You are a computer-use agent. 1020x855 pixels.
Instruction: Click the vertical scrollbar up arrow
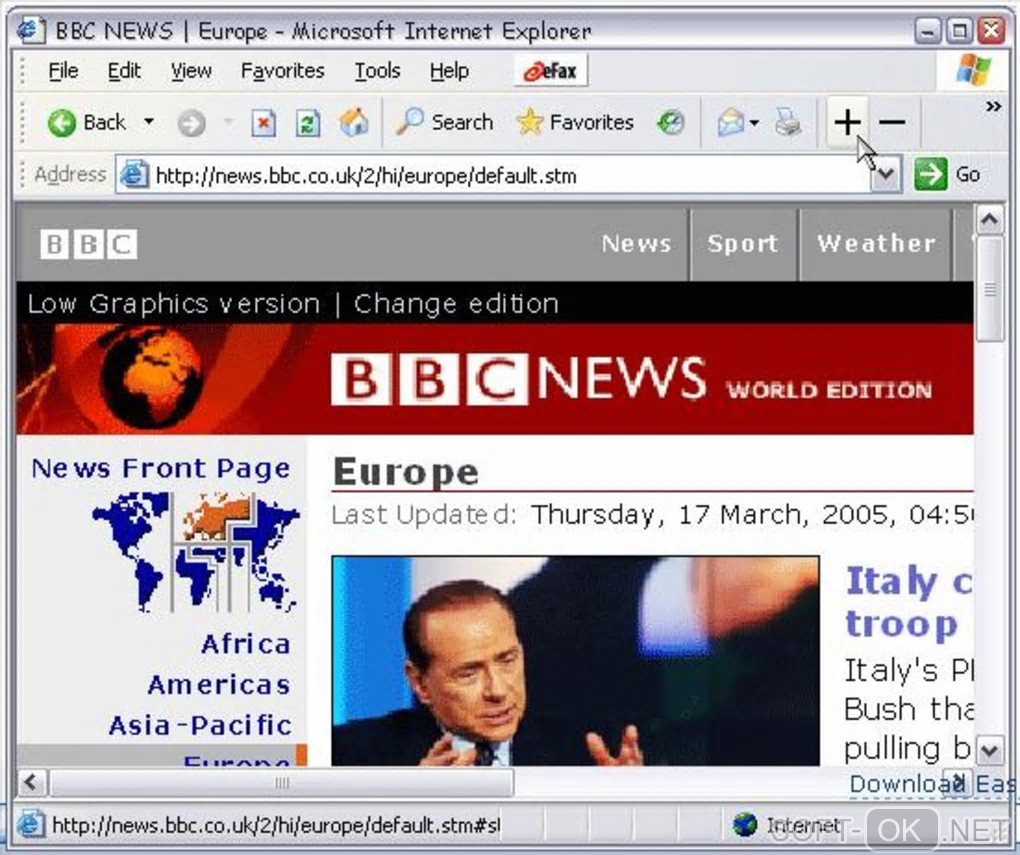[989, 220]
